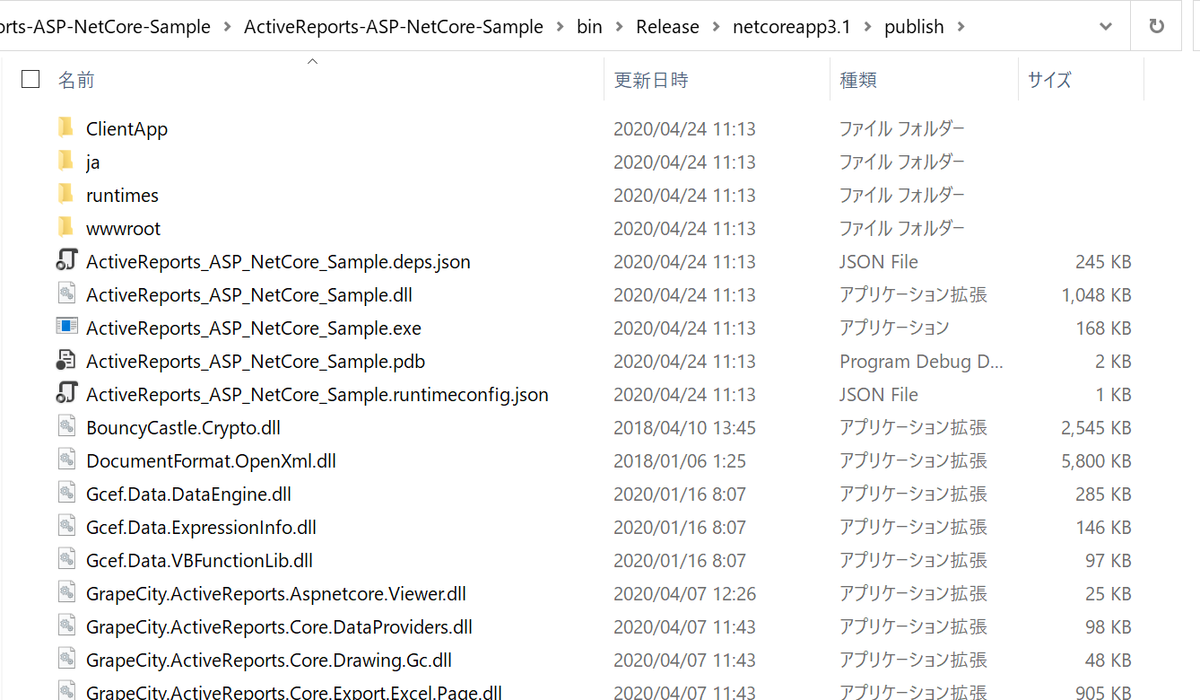Image resolution: width=1200 pixels, height=700 pixels.
Task: Click the Aspnetcore.Viewer.dll file icon
Action: (66, 593)
